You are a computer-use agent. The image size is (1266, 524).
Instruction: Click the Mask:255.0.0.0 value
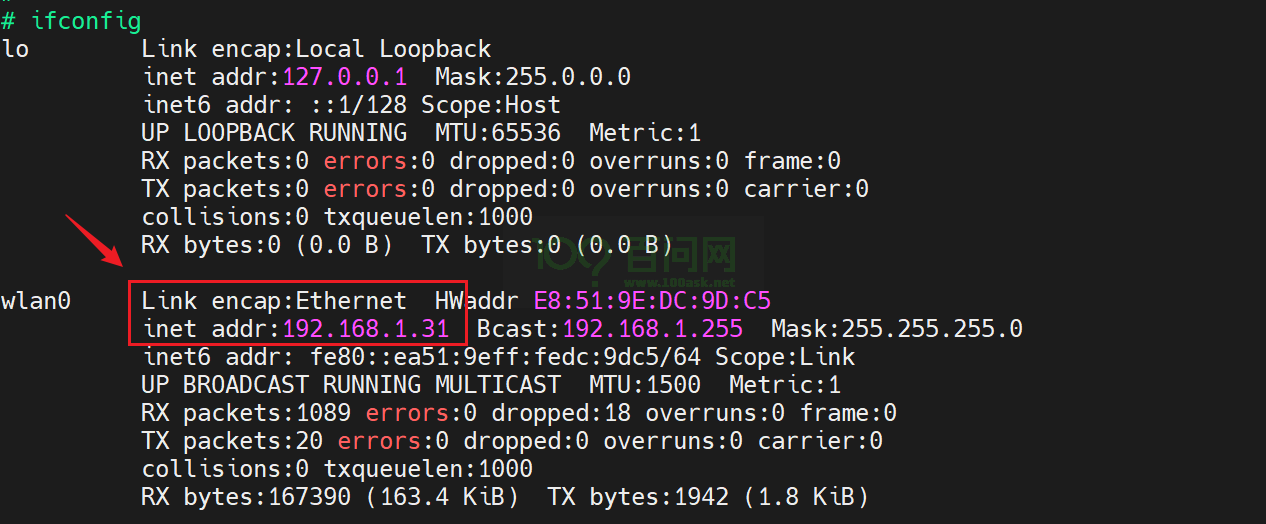532,77
